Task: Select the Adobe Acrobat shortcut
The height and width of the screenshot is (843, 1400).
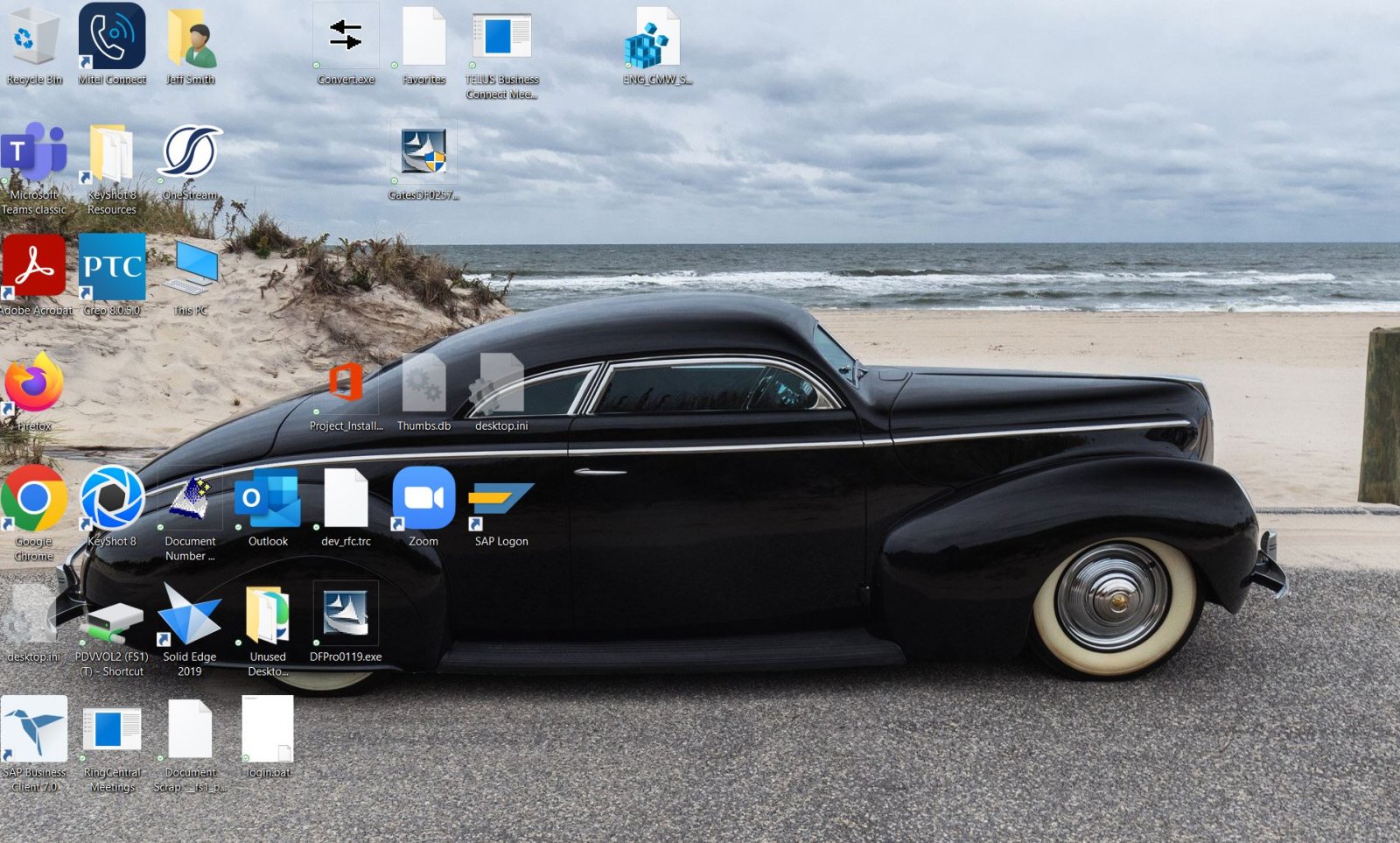Action: coord(34,266)
